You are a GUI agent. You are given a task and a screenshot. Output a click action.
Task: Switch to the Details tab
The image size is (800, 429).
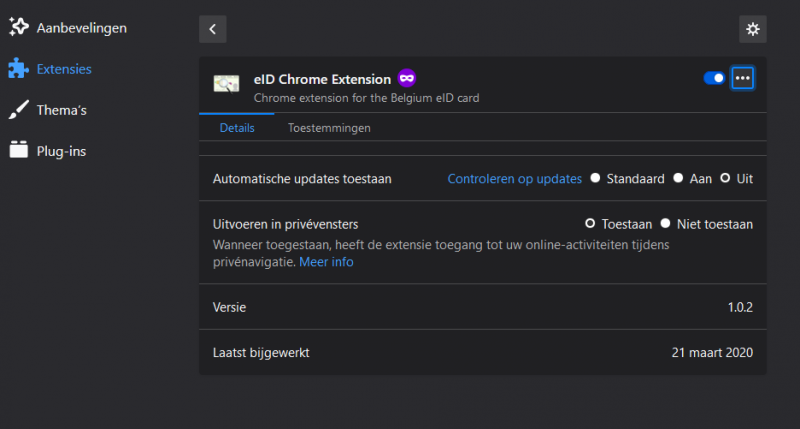tap(237, 128)
